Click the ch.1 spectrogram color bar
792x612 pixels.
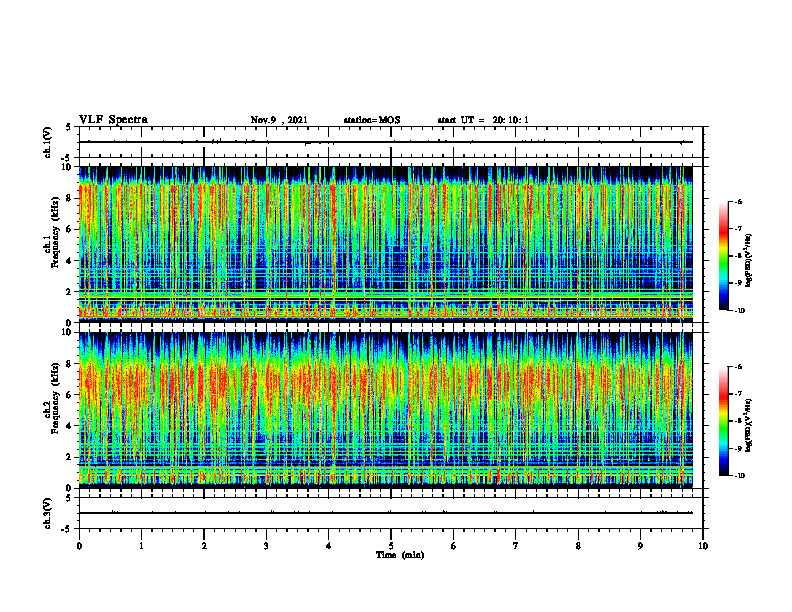pos(724,256)
